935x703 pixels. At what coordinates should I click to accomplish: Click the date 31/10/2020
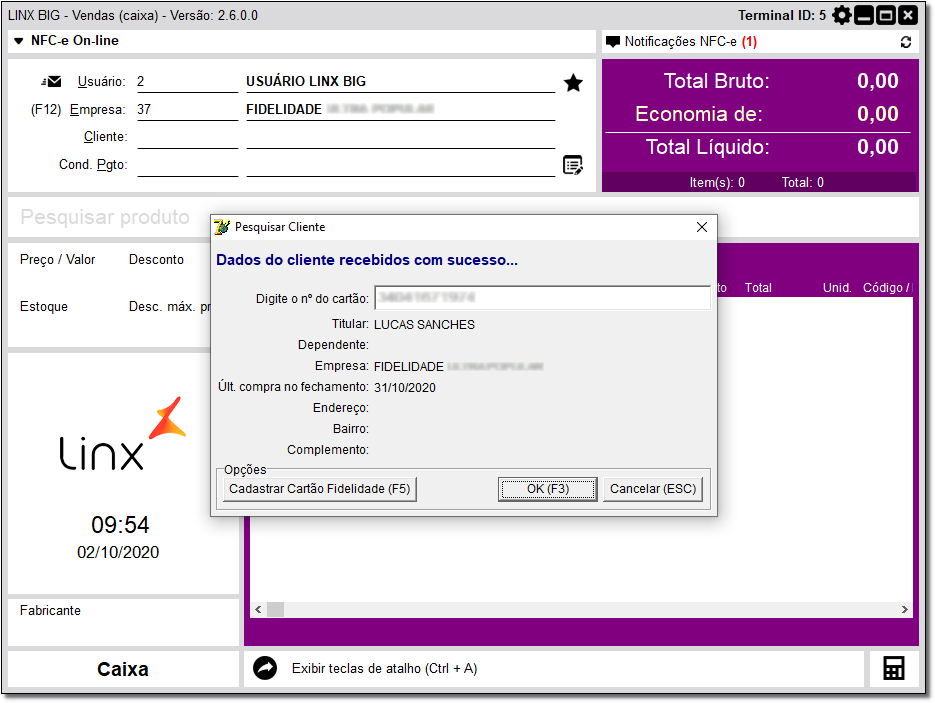click(x=405, y=388)
